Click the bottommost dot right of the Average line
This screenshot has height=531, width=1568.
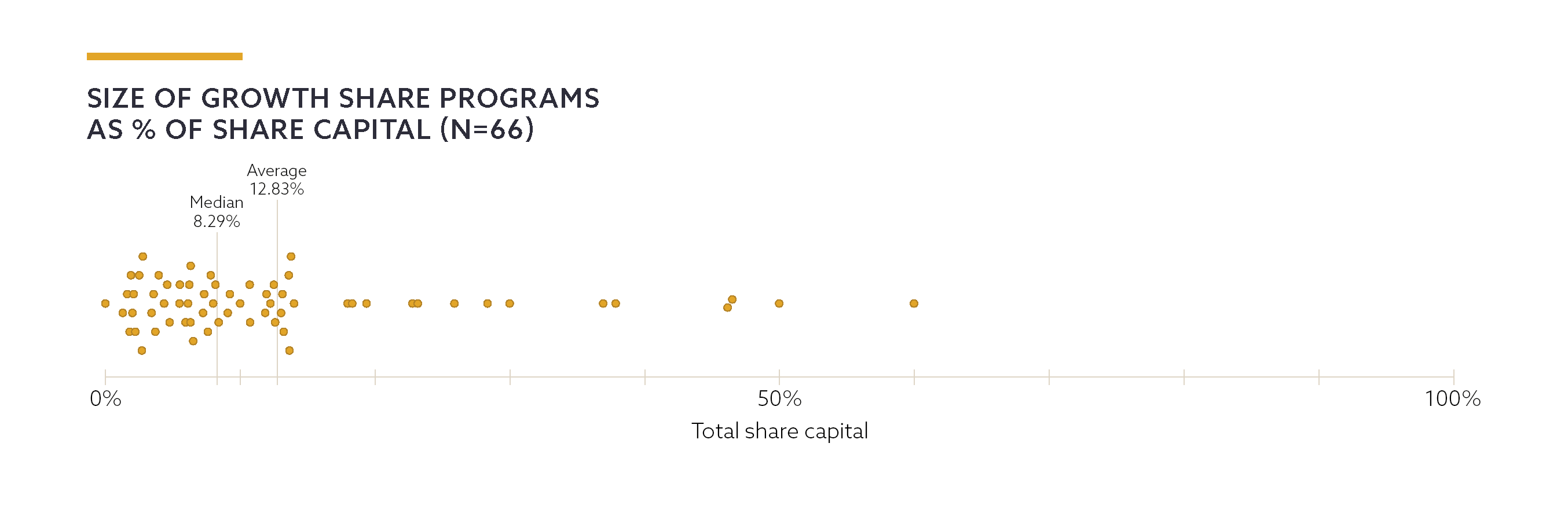point(289,350)
